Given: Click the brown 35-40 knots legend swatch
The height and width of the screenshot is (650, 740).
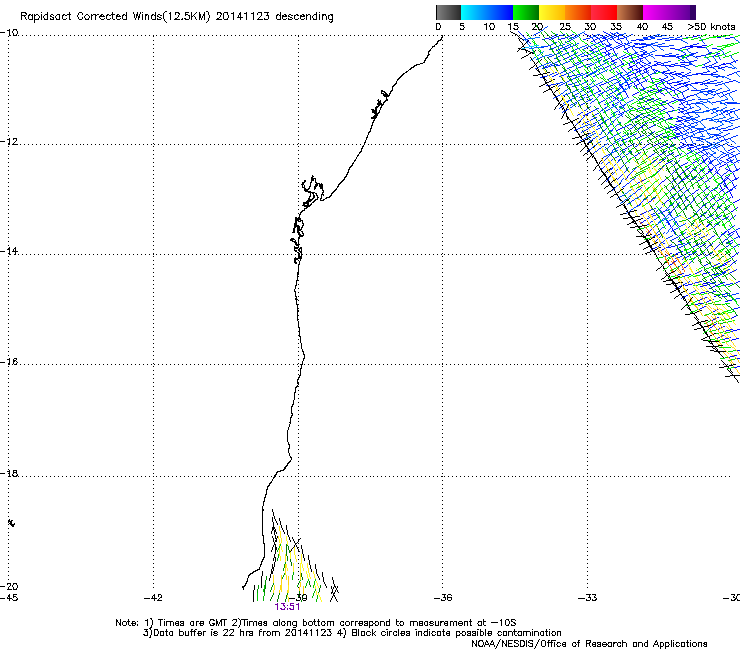Looking at the screenshot, I should point(630,12).
